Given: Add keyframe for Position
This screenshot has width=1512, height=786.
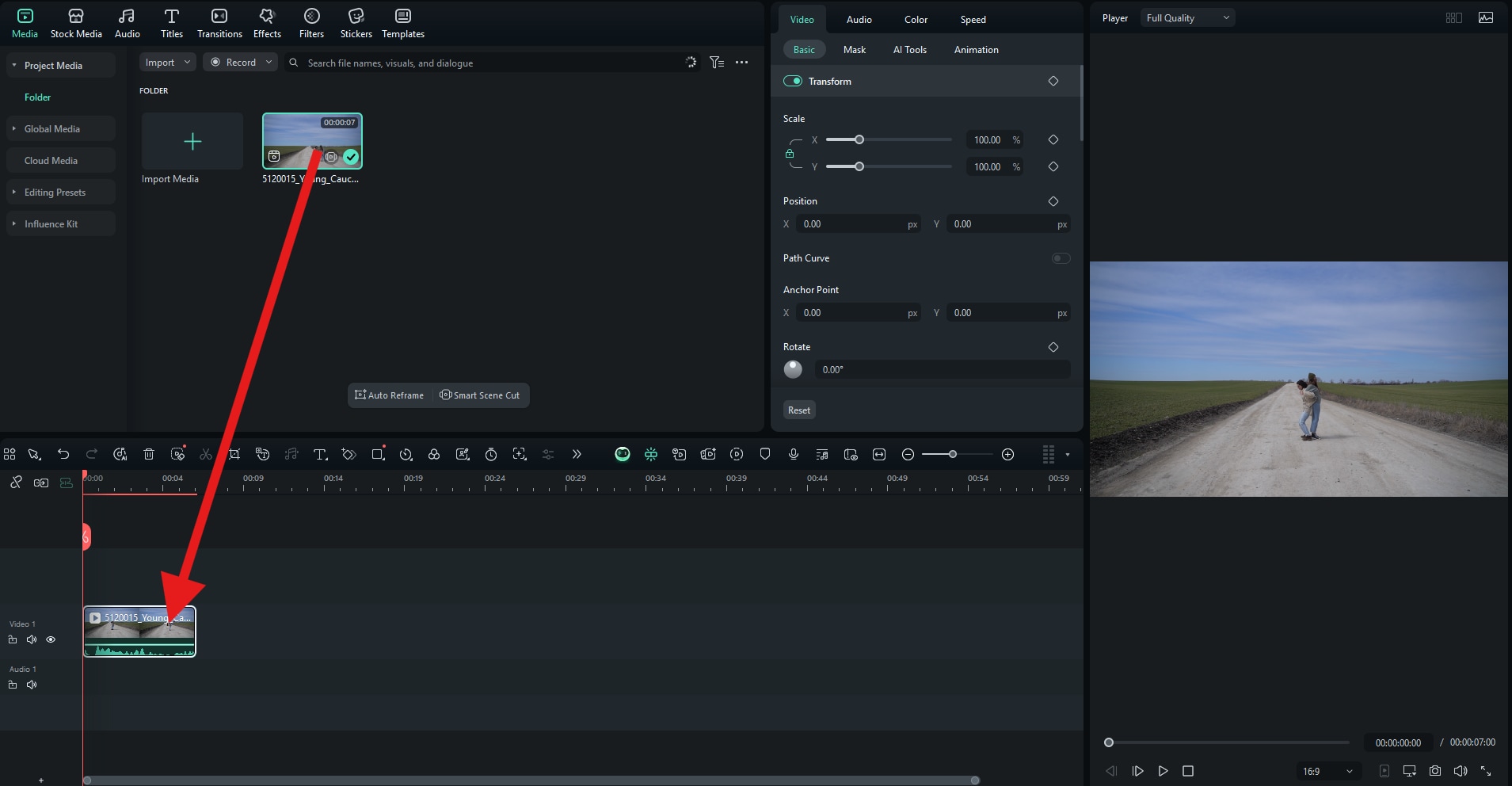Looking at the screenshot, I should pyautogui.click(x=1053, y=201).
